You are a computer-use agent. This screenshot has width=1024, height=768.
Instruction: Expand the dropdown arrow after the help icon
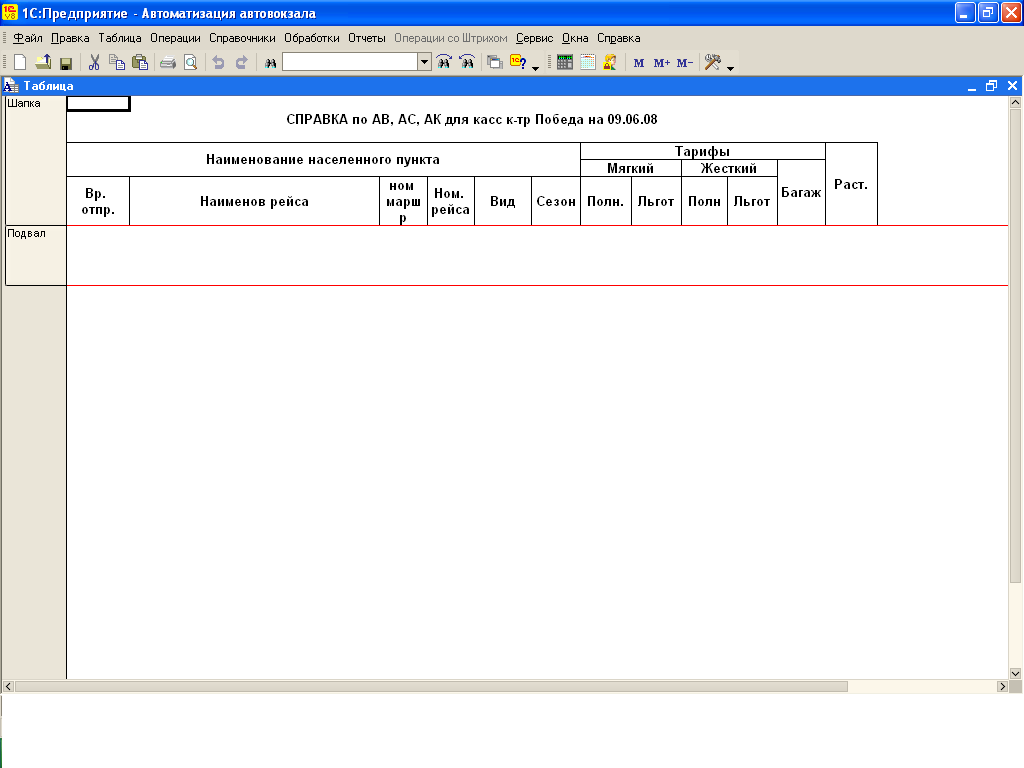[536, 68]
